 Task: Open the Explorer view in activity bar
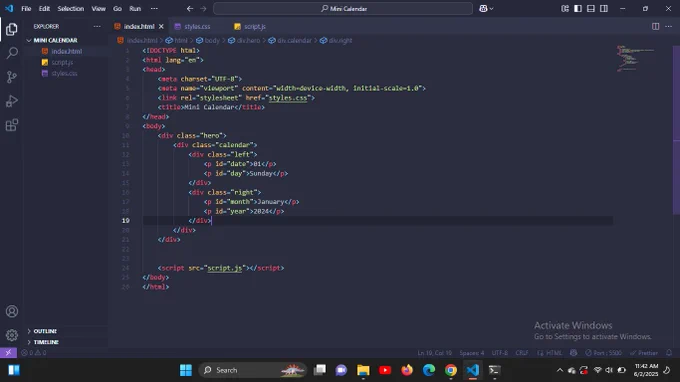[x=12, y=29]
